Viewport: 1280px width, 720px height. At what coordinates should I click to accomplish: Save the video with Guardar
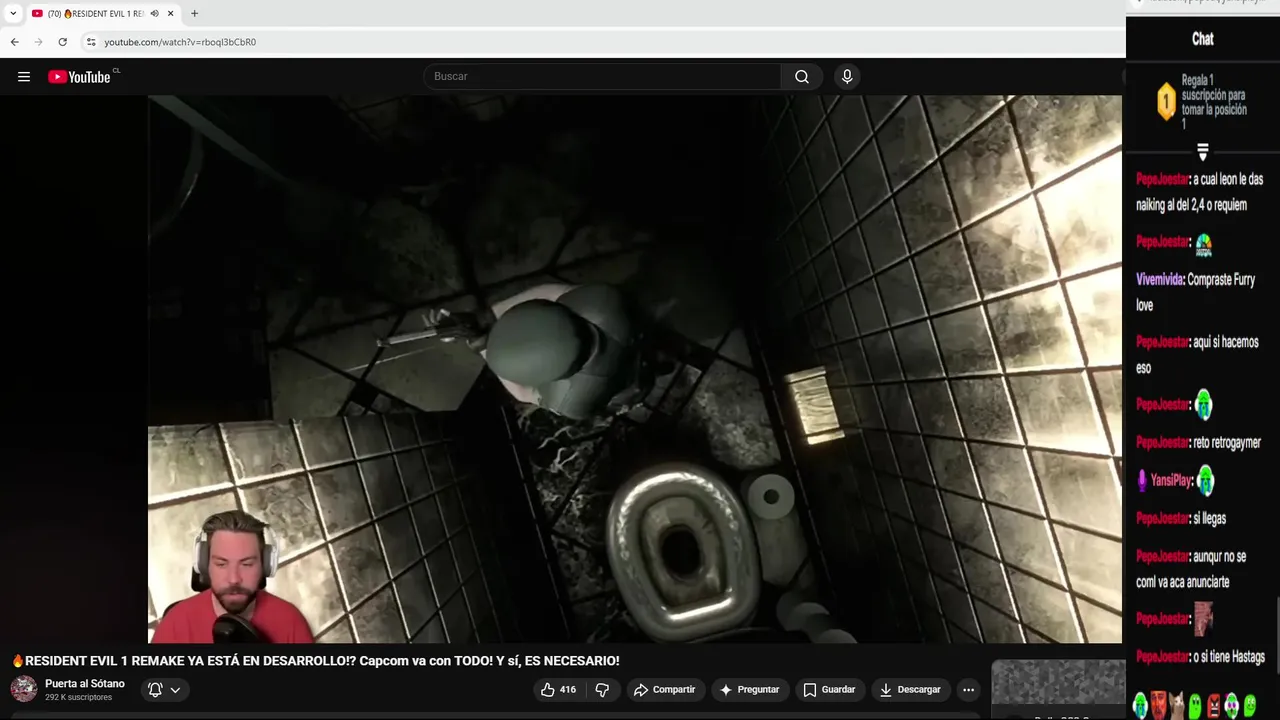(x=829, y=689)
